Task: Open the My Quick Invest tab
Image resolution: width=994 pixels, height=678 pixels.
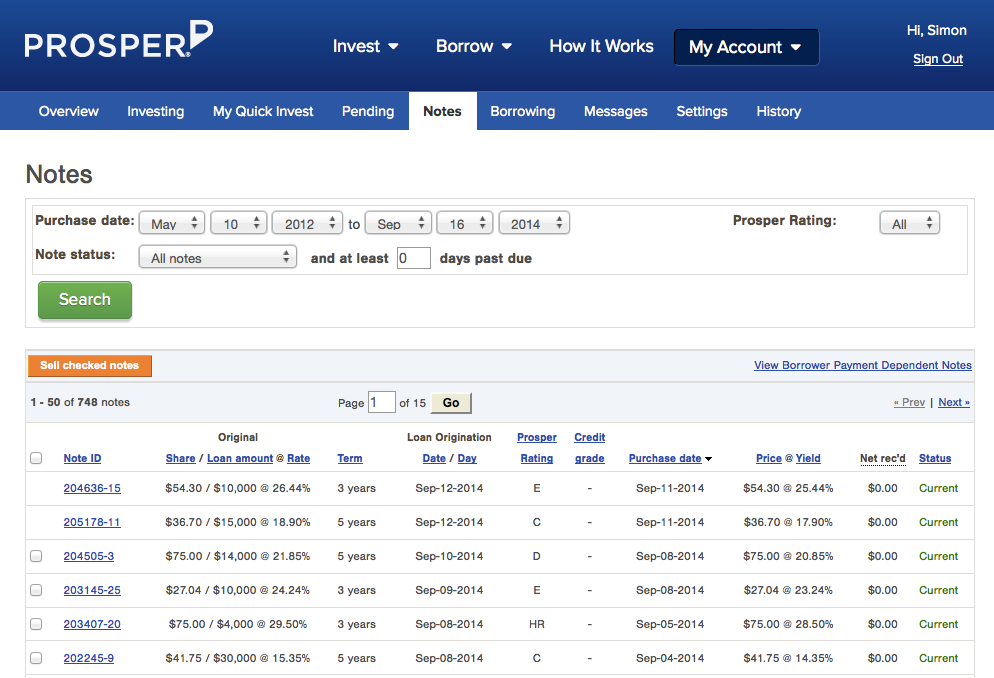Action: 263,112
